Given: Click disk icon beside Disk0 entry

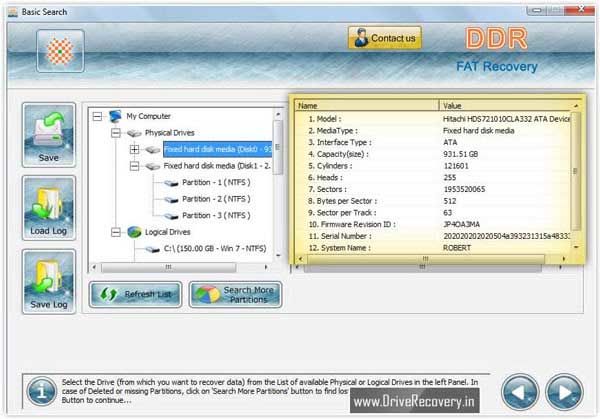Looking at the screenshot, I should 153,150.
